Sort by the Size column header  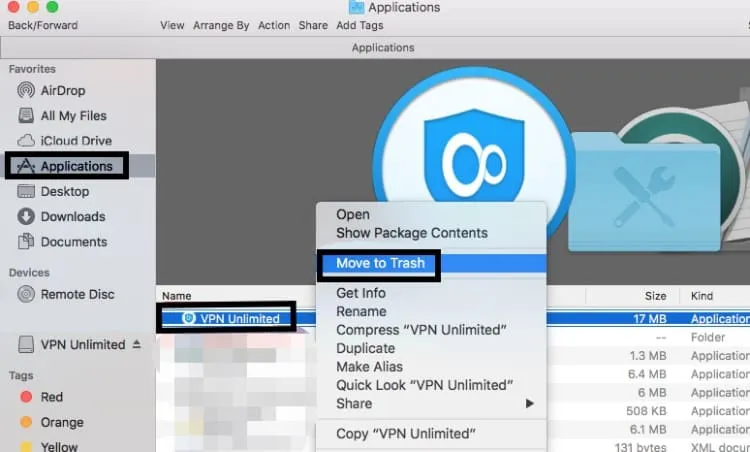click(655, 296)
